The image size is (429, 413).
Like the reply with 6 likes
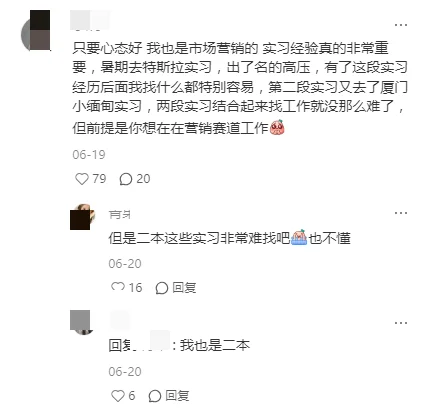(118, 396)
